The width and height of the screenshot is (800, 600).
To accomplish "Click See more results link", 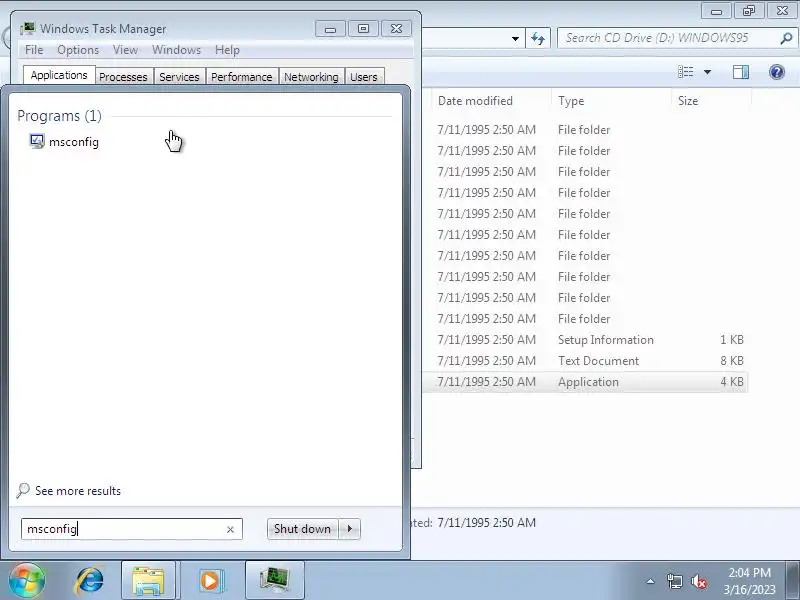I will pos(78,491).
